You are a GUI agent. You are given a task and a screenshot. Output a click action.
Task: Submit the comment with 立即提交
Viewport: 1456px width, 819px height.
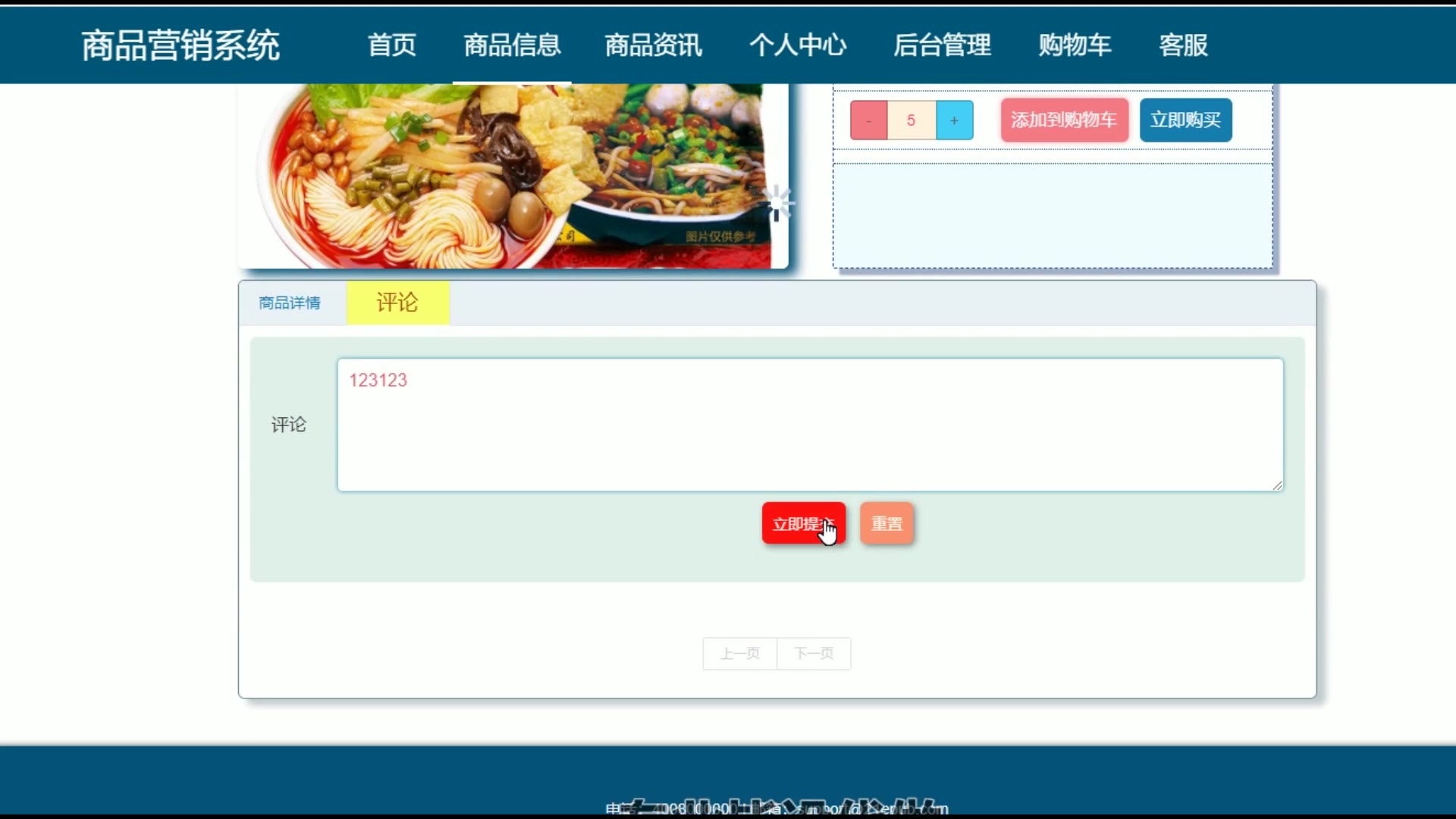pos(803,523)
